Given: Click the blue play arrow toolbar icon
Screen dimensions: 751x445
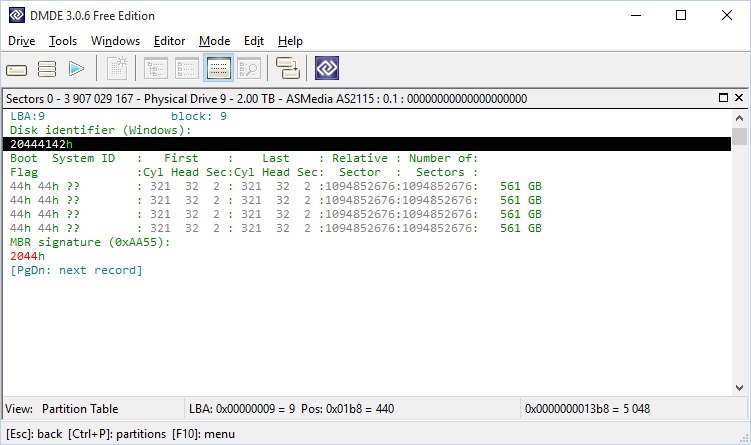Looking at the screenshot, I should point(76,69).
